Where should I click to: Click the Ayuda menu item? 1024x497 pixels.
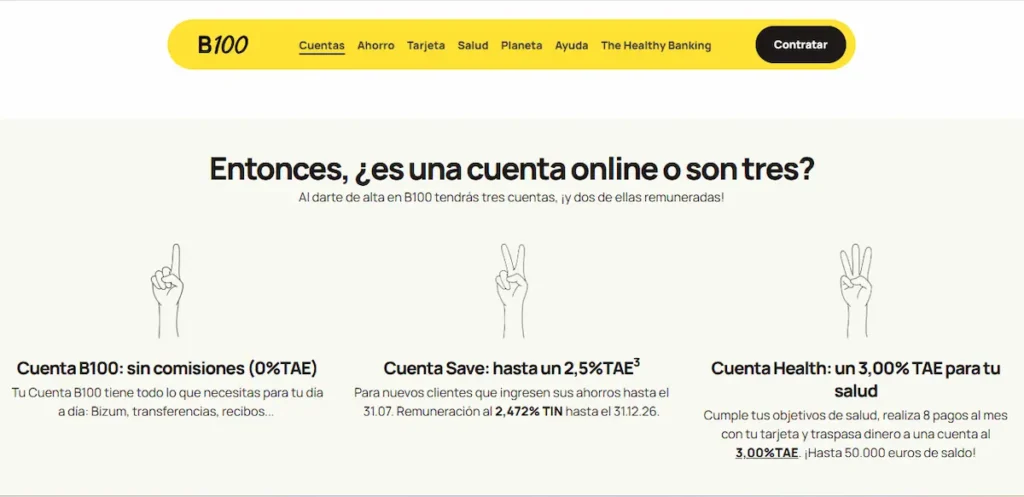(571, 46)
